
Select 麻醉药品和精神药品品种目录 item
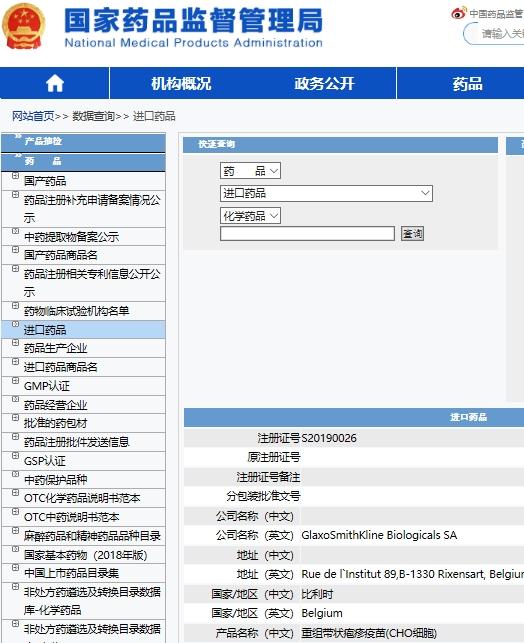pyautogui.click(x=92, y=536)
